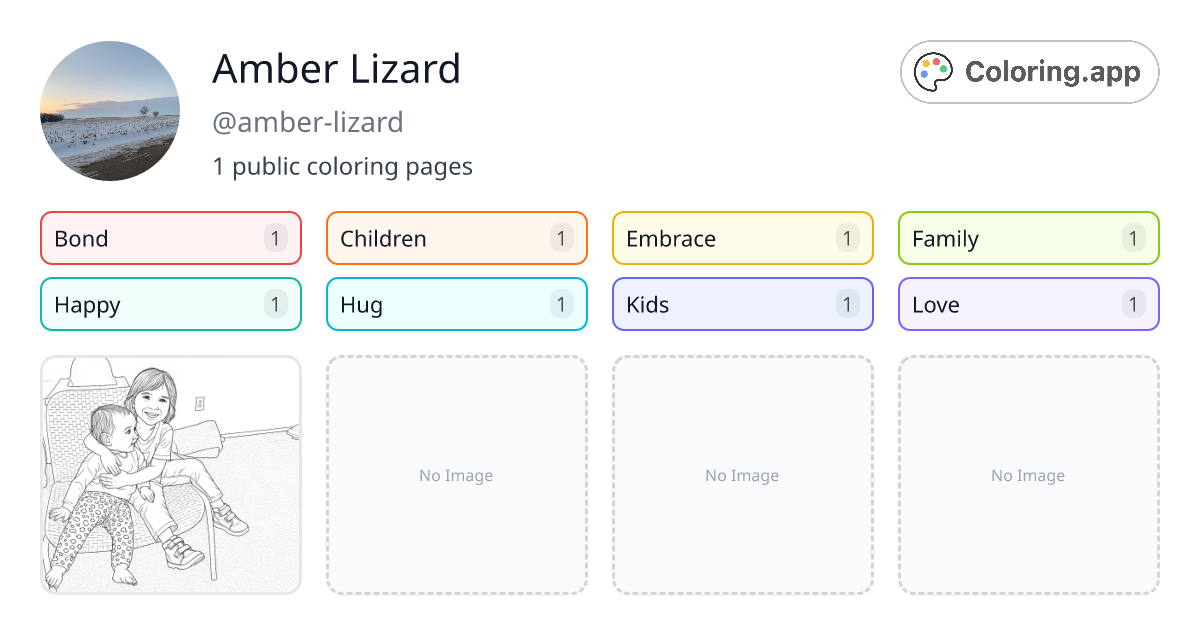Viewport: 1200px width, 630px height.
Task: Click the Coloring.app palette icon
Action: coord(933,70)
